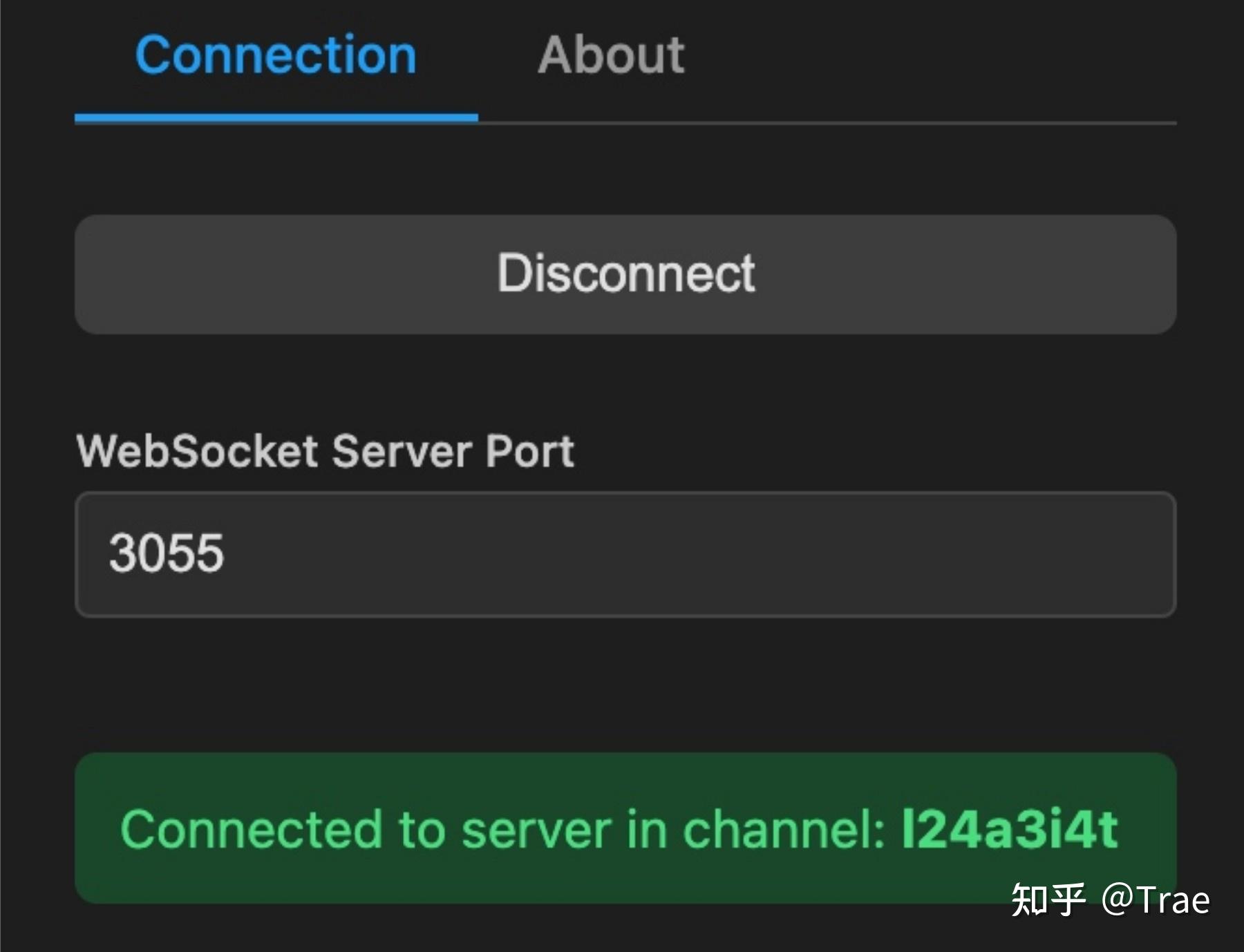Click the blue underline beneath Connection
1244x952 pixels.
coord(276,118)
